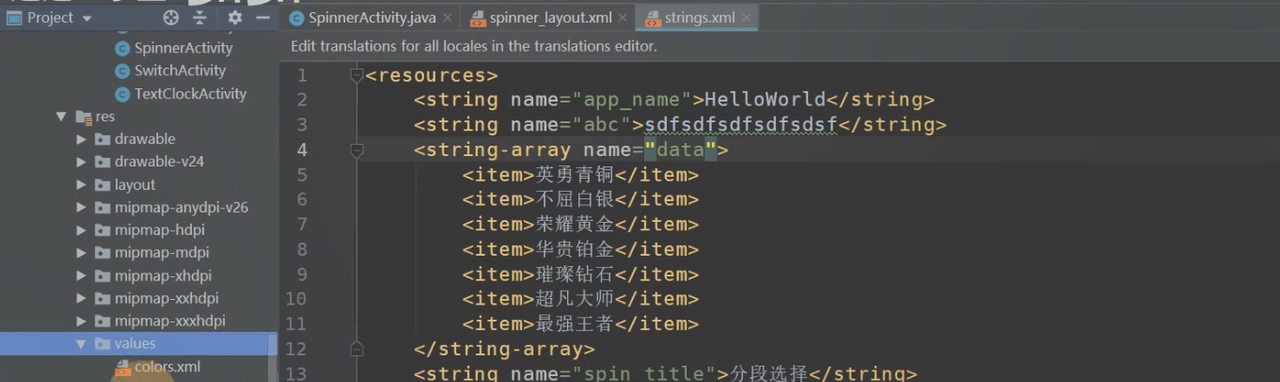Expand the drawable-v24 folder
Image resolution: width=1280 pixels, height=382 pixels.
point(82,162)
